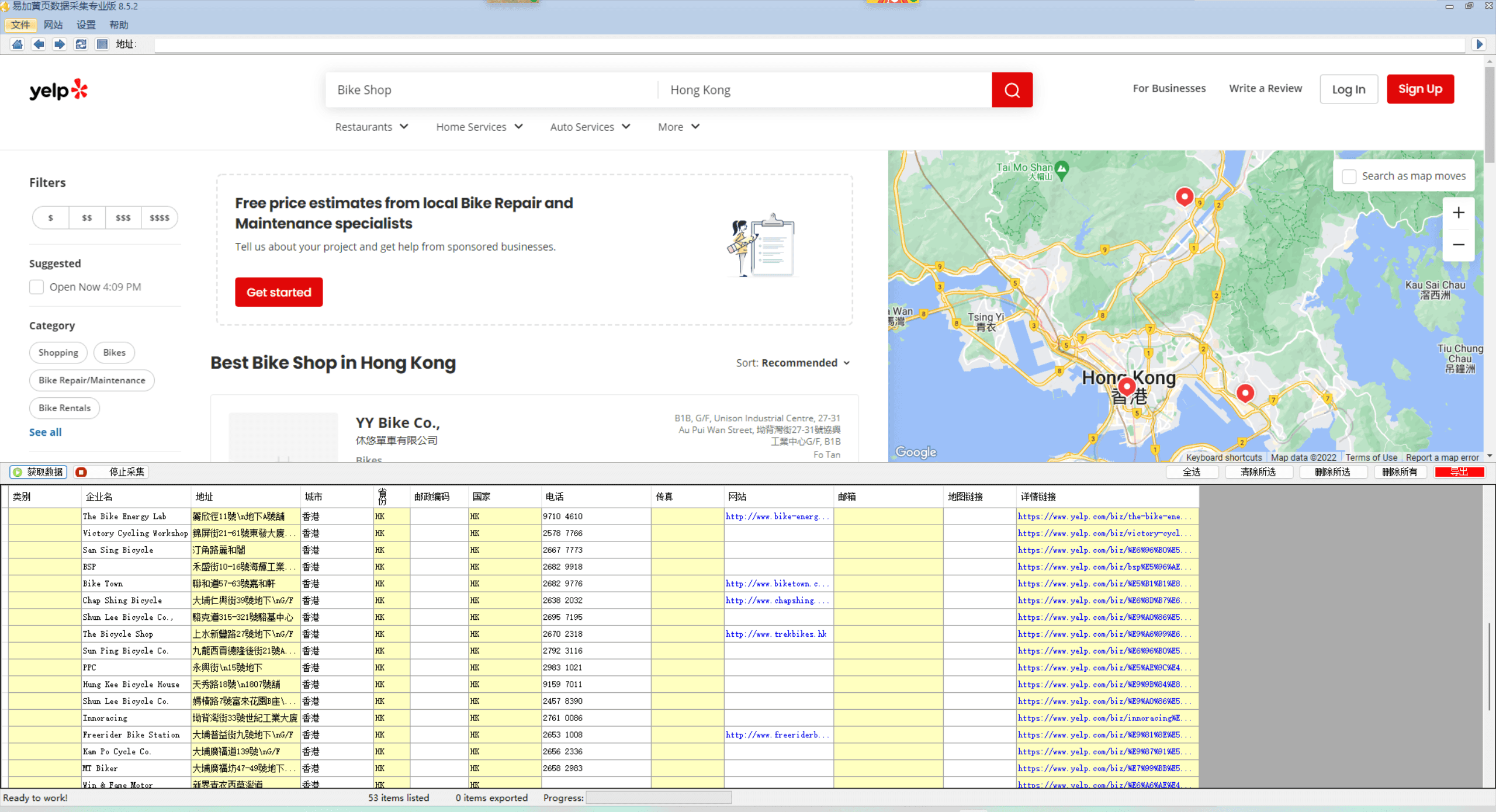Go forward with the right arrow icon
1496x812 pixels.
coord(60,44)
